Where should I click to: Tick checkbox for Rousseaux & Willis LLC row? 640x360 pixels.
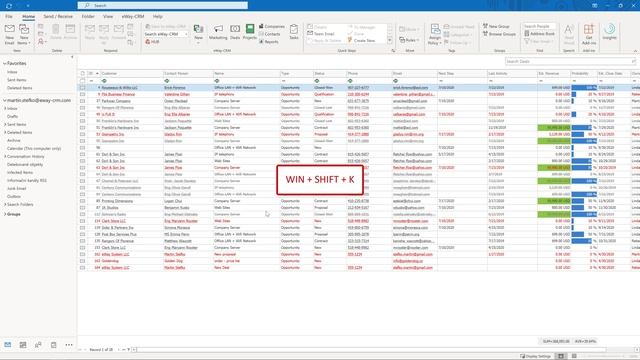click(x=82, y=87)
